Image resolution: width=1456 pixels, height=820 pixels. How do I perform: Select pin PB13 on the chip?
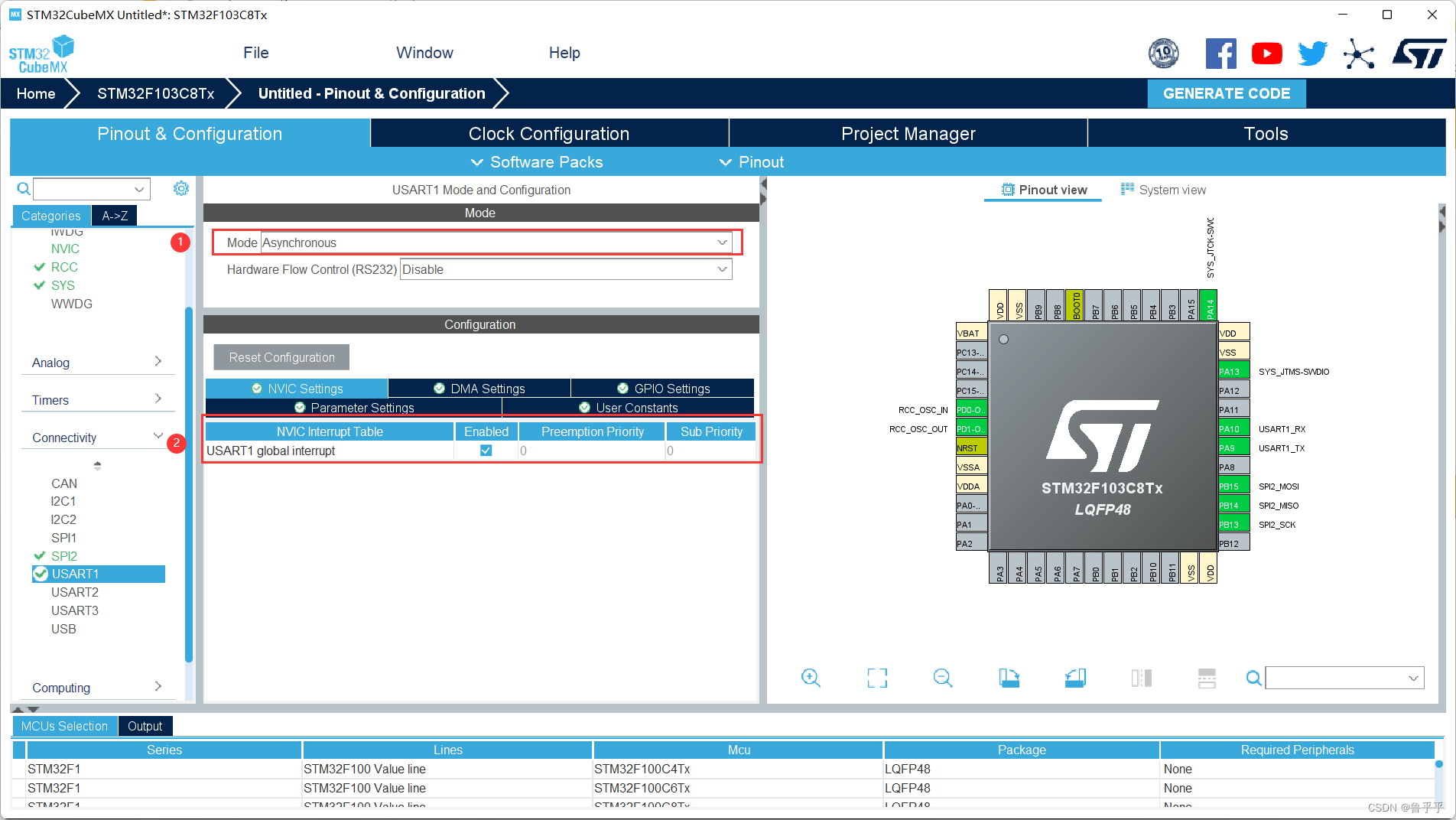click(1233, 524)
